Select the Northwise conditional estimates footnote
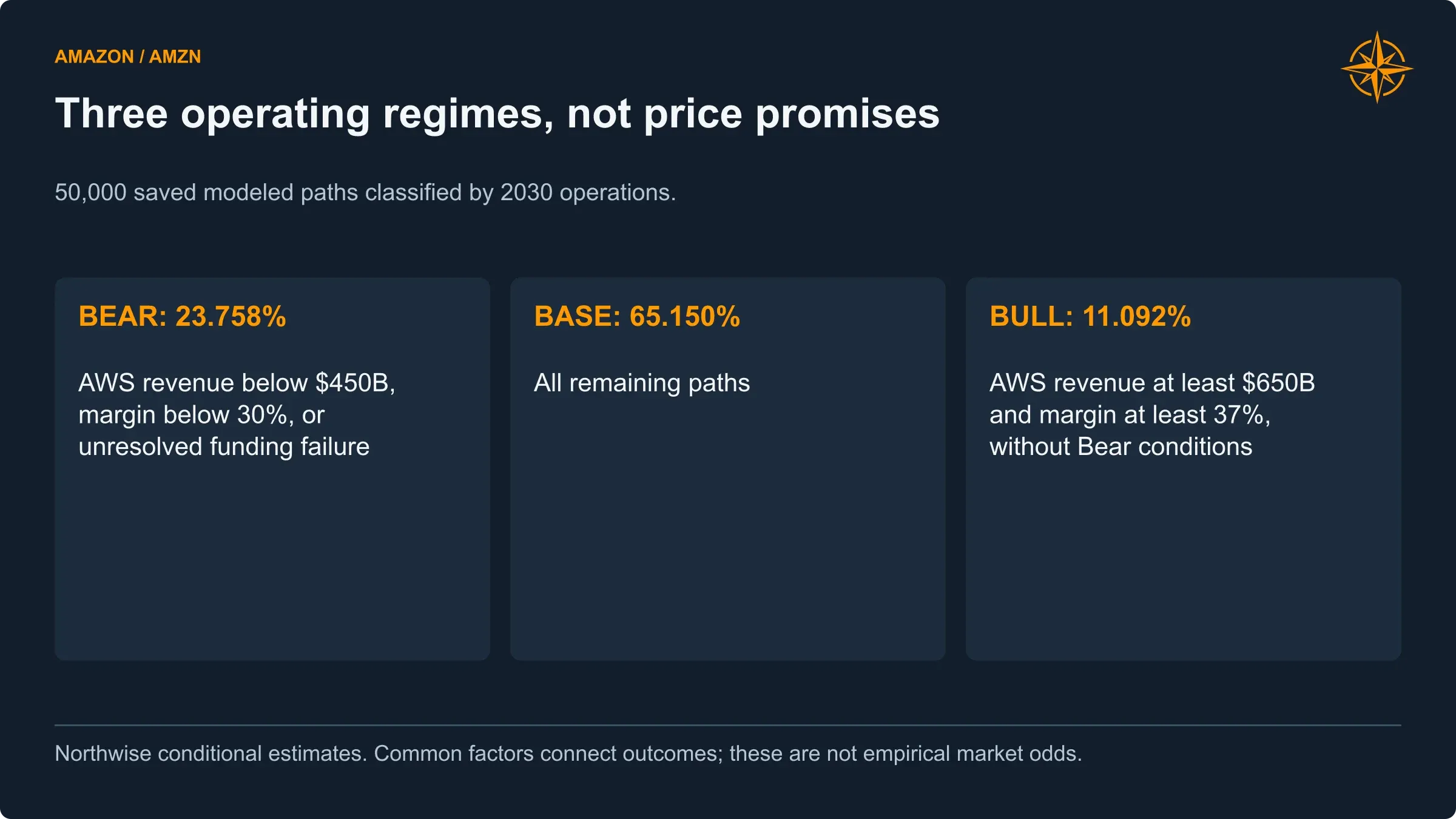The height and width of the screenshot is (819, 1456). point(568,753)
